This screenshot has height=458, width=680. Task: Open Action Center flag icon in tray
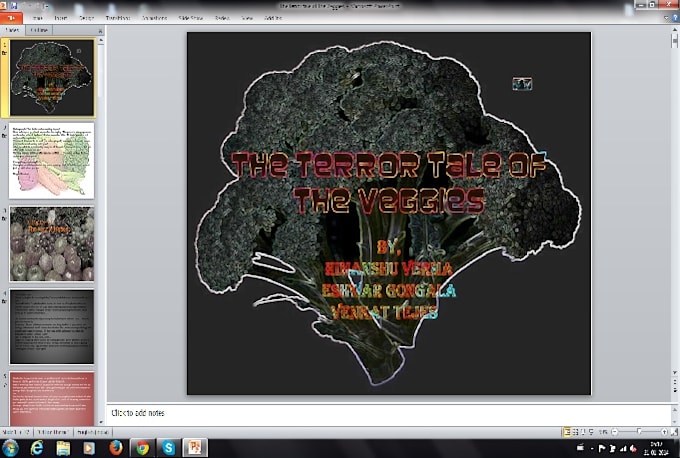602,448
